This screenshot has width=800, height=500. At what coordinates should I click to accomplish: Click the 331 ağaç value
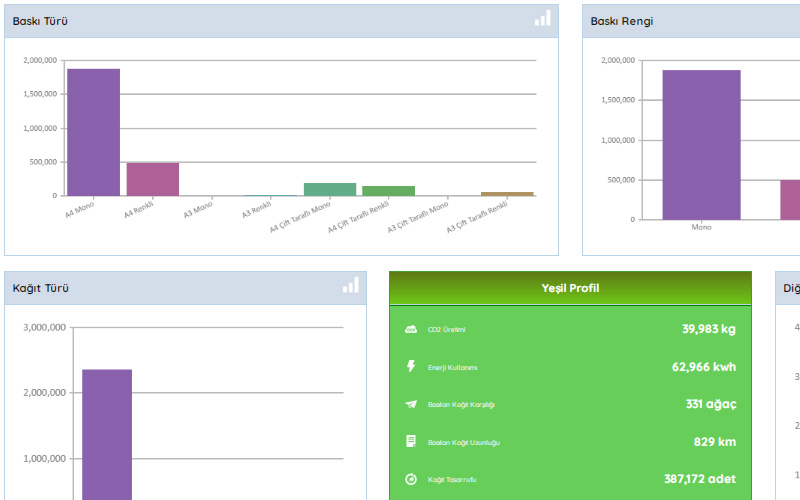[x=711, y=404]
